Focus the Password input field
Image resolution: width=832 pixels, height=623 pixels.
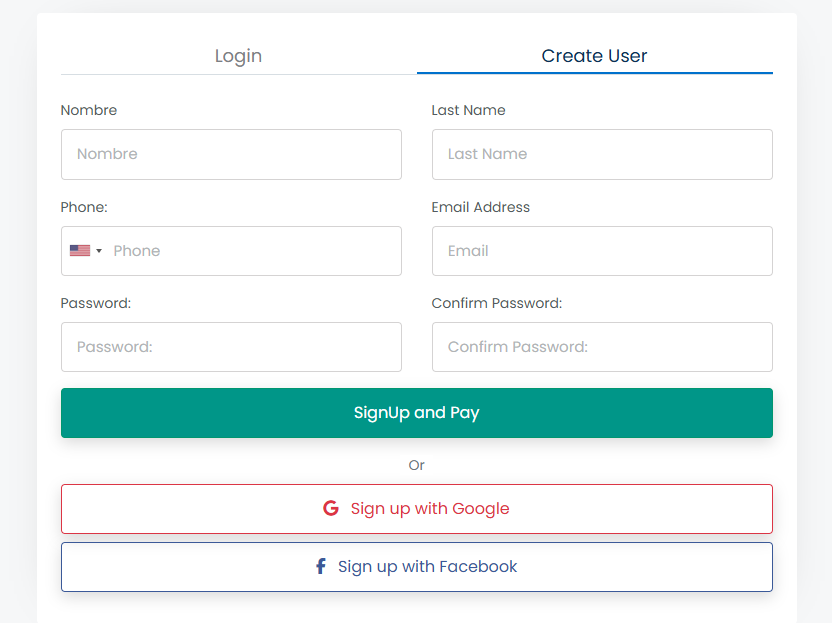(231, 347)
